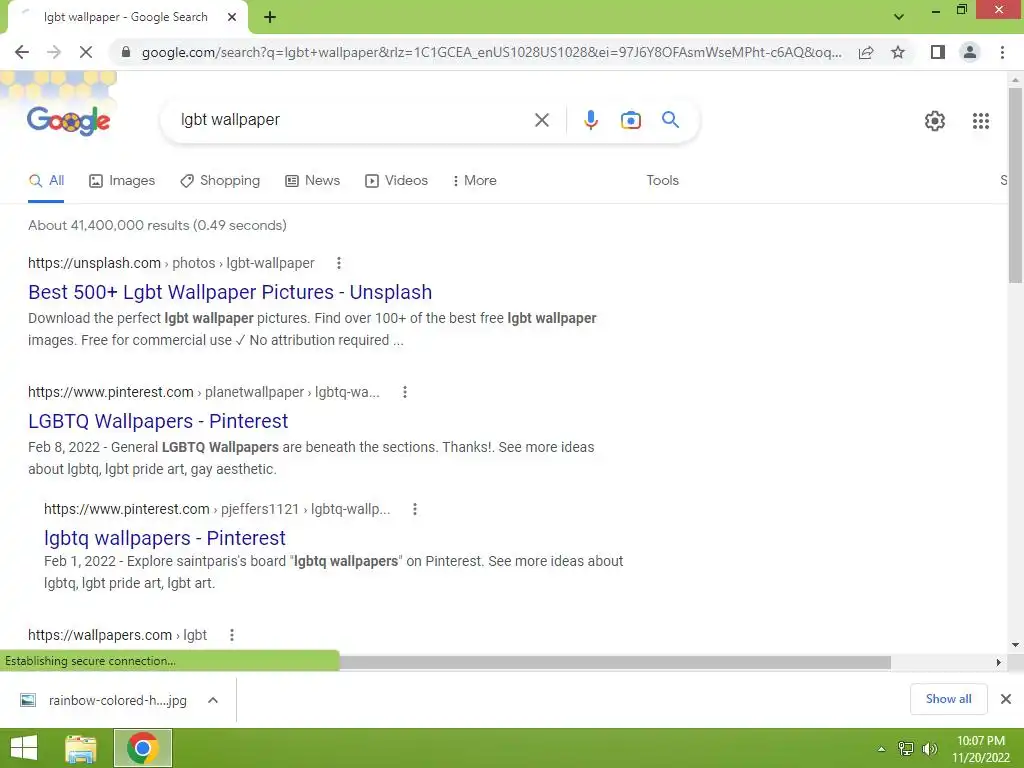
Task: Open options for the planetwallpaper Pinterest result
Action: [405, 392]
